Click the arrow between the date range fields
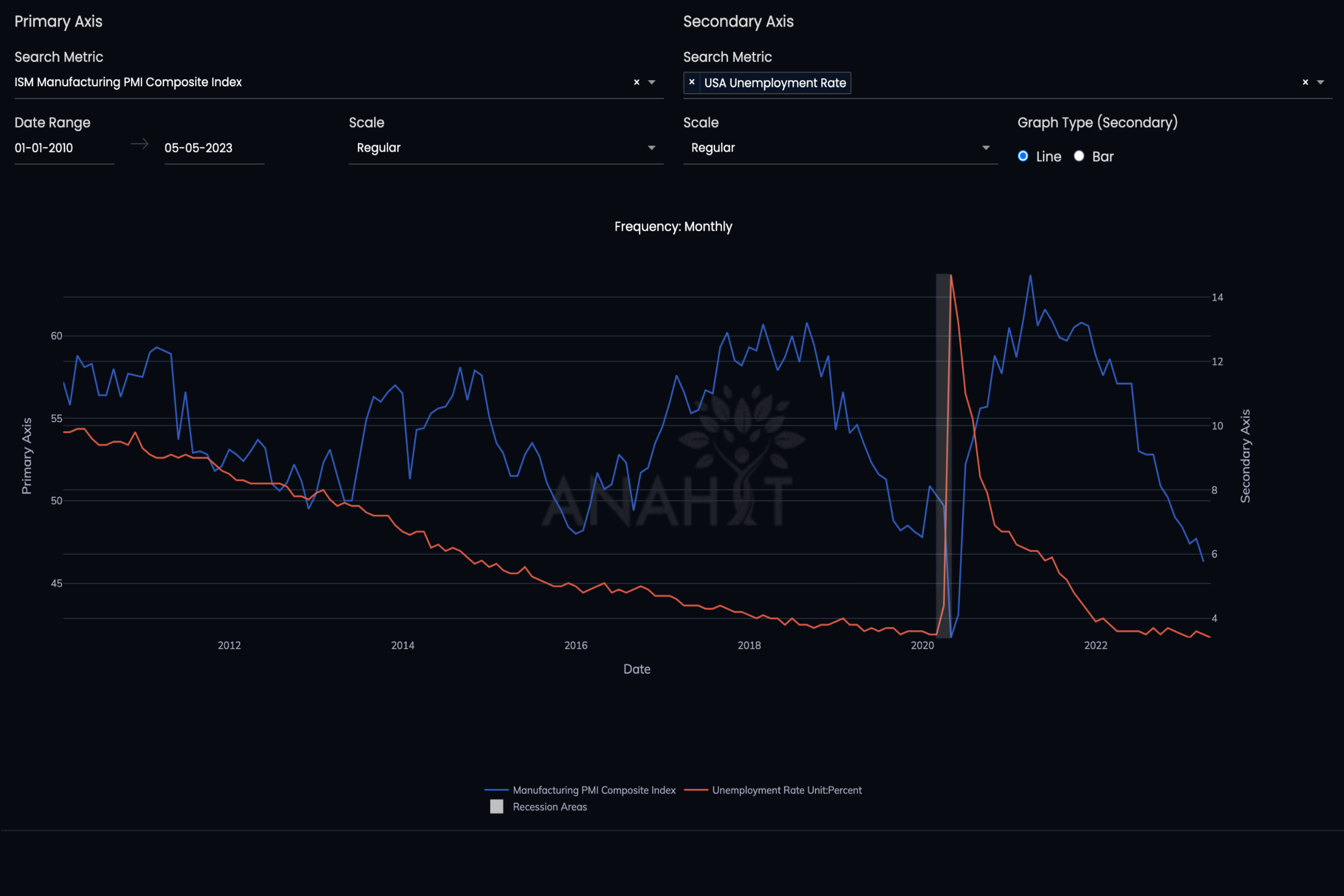Screen dimensions: 1344x896 coord(139,144)
